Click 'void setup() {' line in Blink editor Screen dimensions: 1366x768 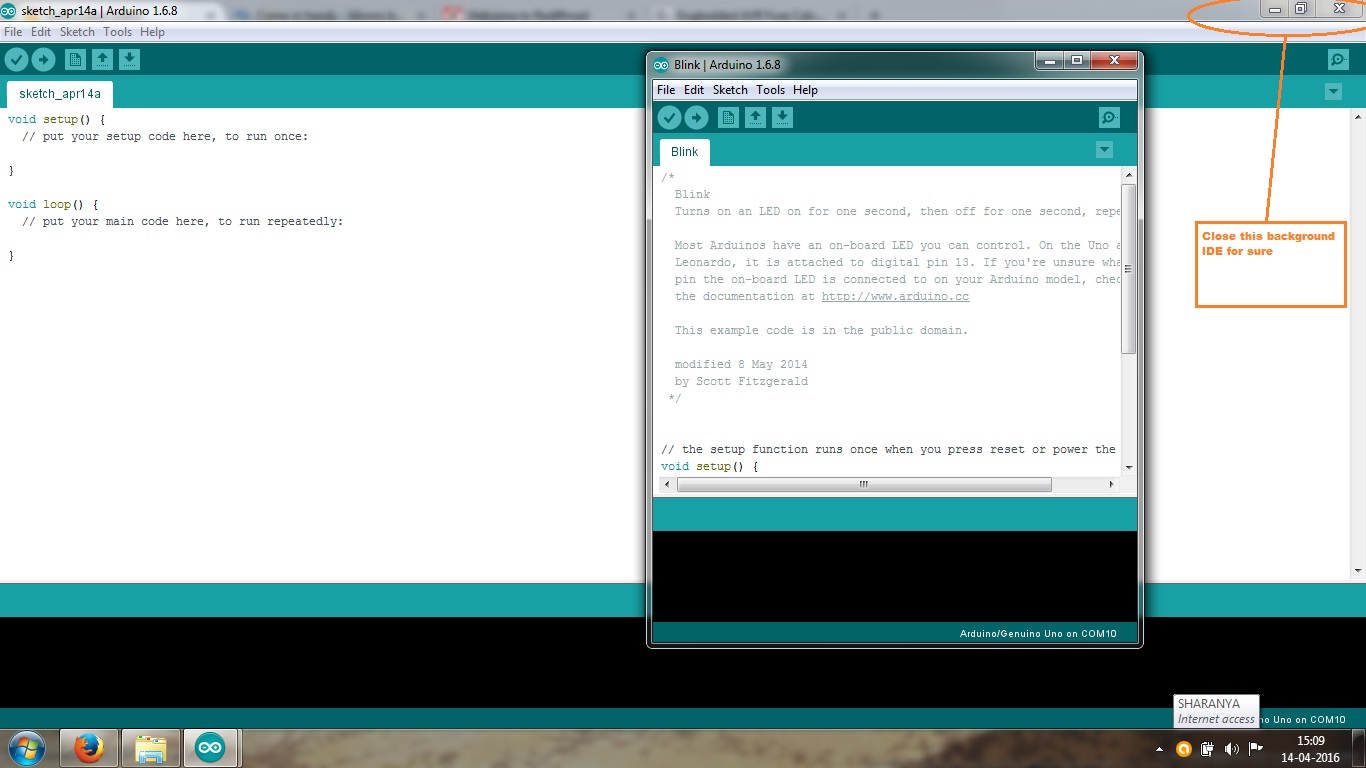pos(710,467)
